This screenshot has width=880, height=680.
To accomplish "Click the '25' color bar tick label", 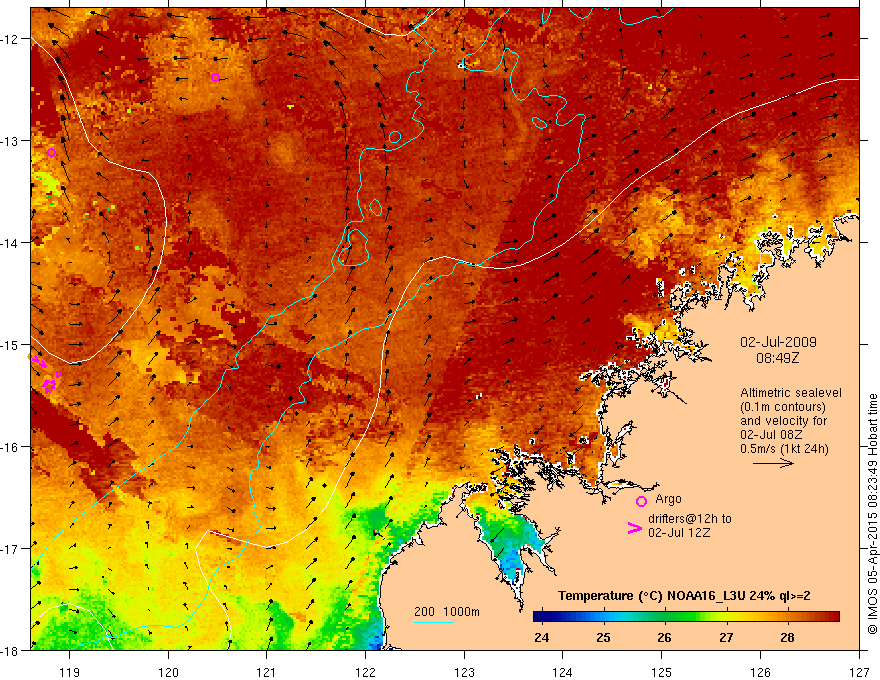I will point(603,637).
